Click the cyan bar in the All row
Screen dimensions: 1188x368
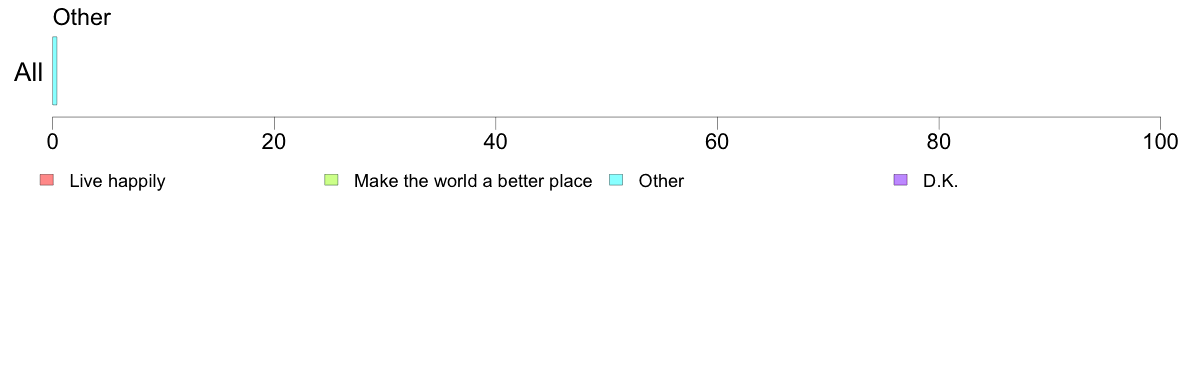click(x=55, y=70)
